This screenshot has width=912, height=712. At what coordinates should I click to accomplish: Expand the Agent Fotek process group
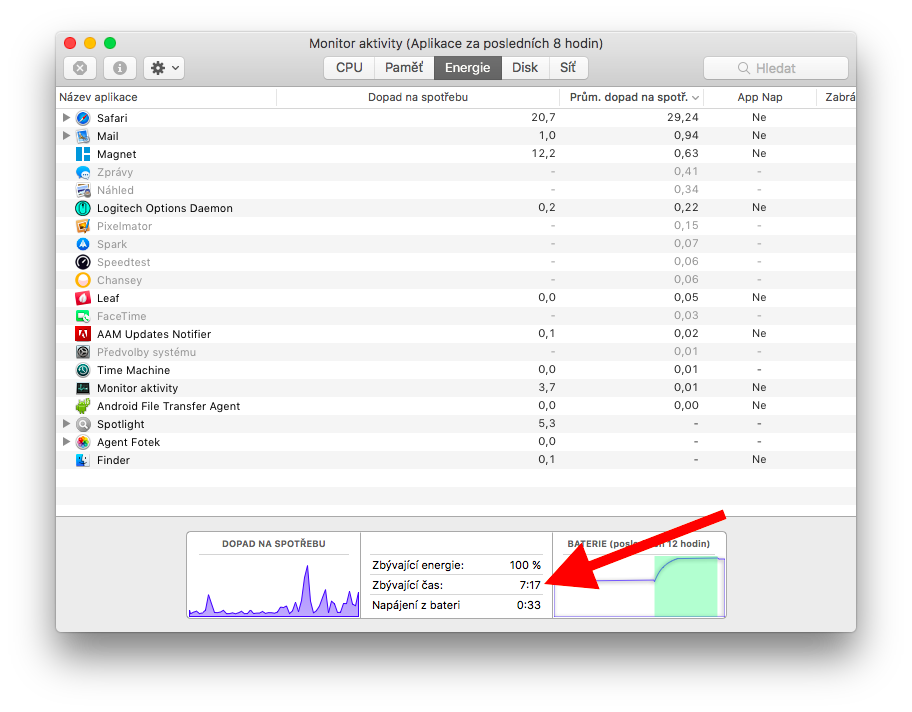point(66,442)
